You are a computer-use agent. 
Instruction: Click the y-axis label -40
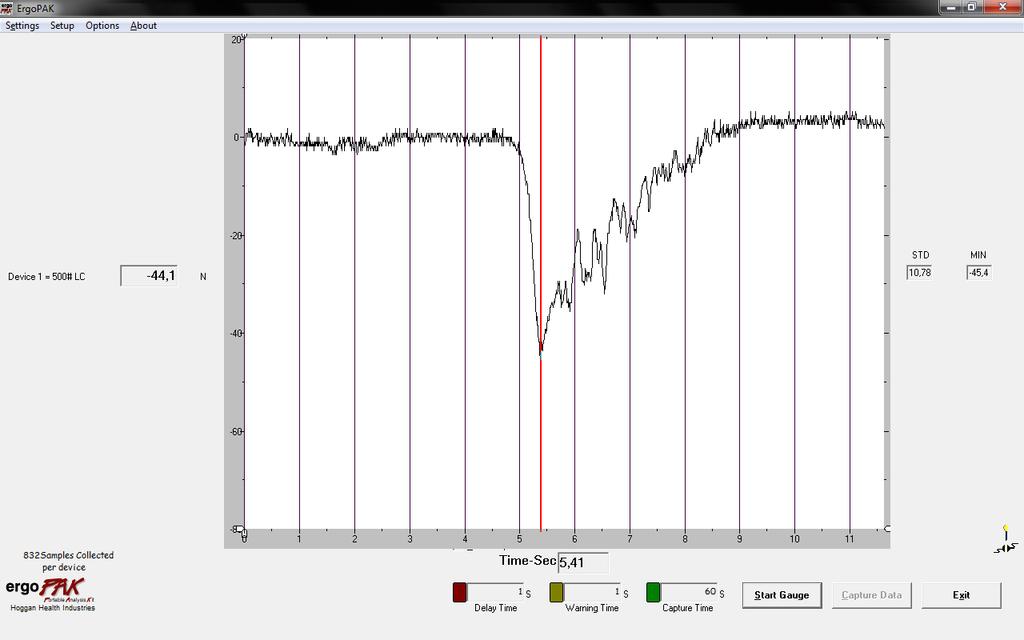(236, 333)
